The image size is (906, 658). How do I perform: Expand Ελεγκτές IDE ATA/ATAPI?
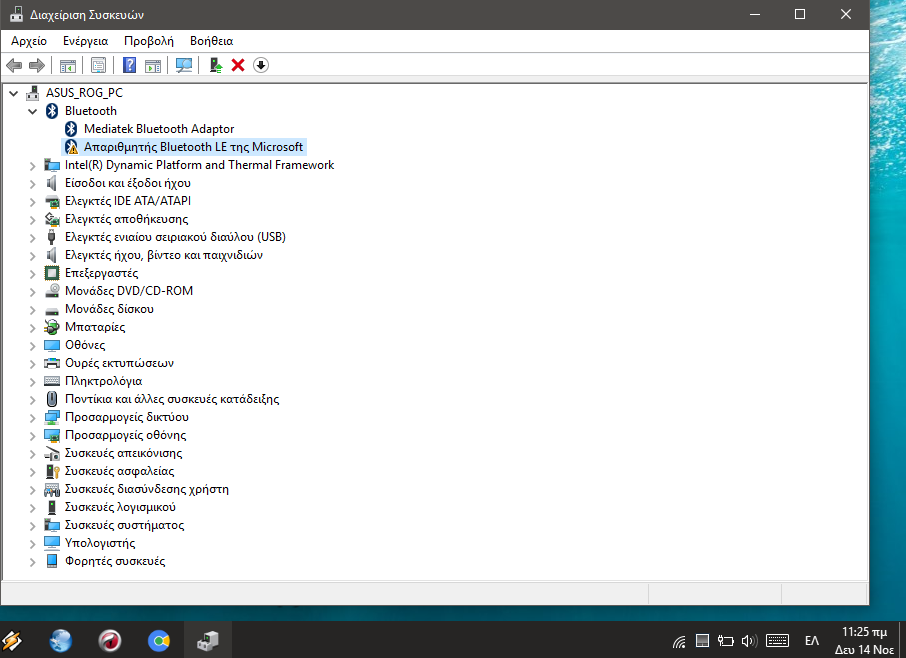coord(32,202)
